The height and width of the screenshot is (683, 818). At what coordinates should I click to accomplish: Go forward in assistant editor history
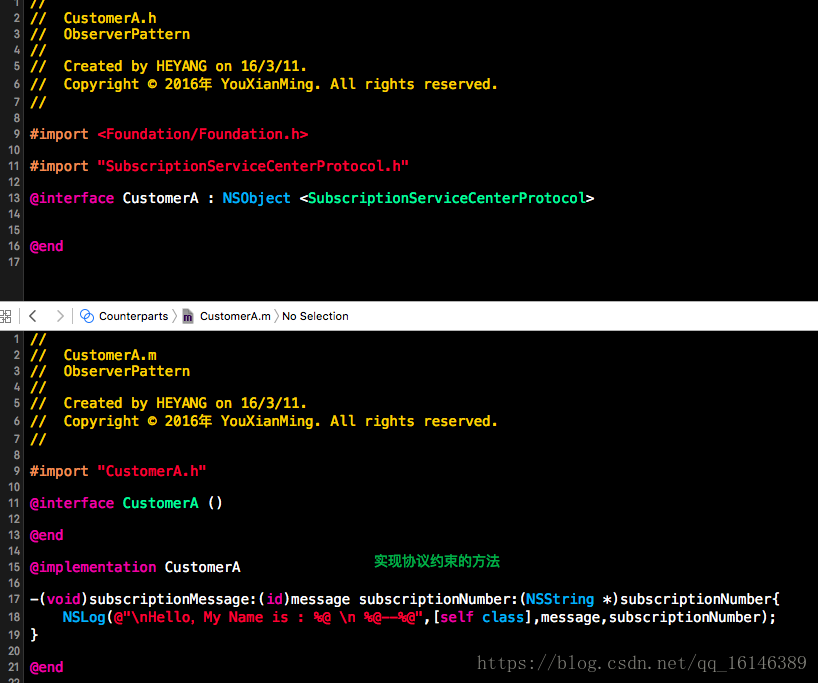click(60, 316)
